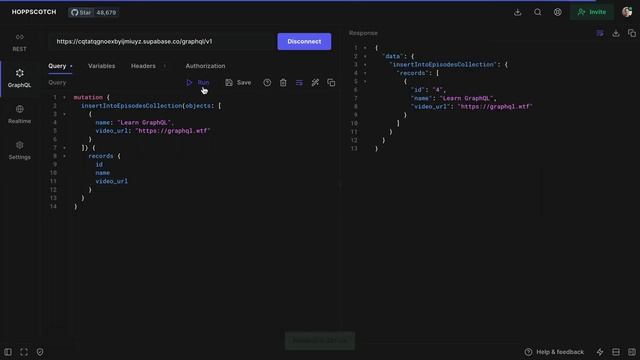Open the interceptor shield icon in the footer
This screenshot has height=360, width=640.
[40, 352]
